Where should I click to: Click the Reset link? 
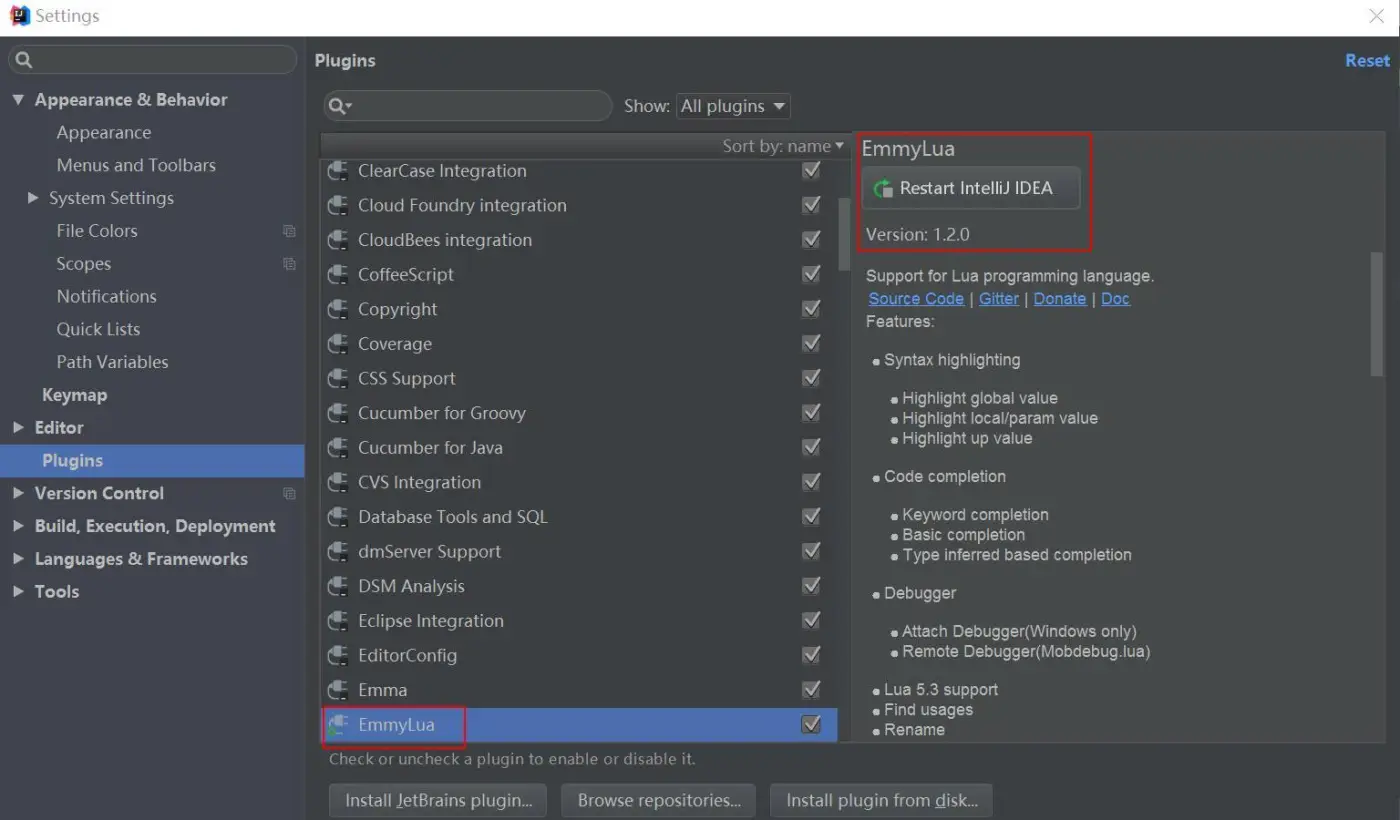click(x=1367, y=61)
